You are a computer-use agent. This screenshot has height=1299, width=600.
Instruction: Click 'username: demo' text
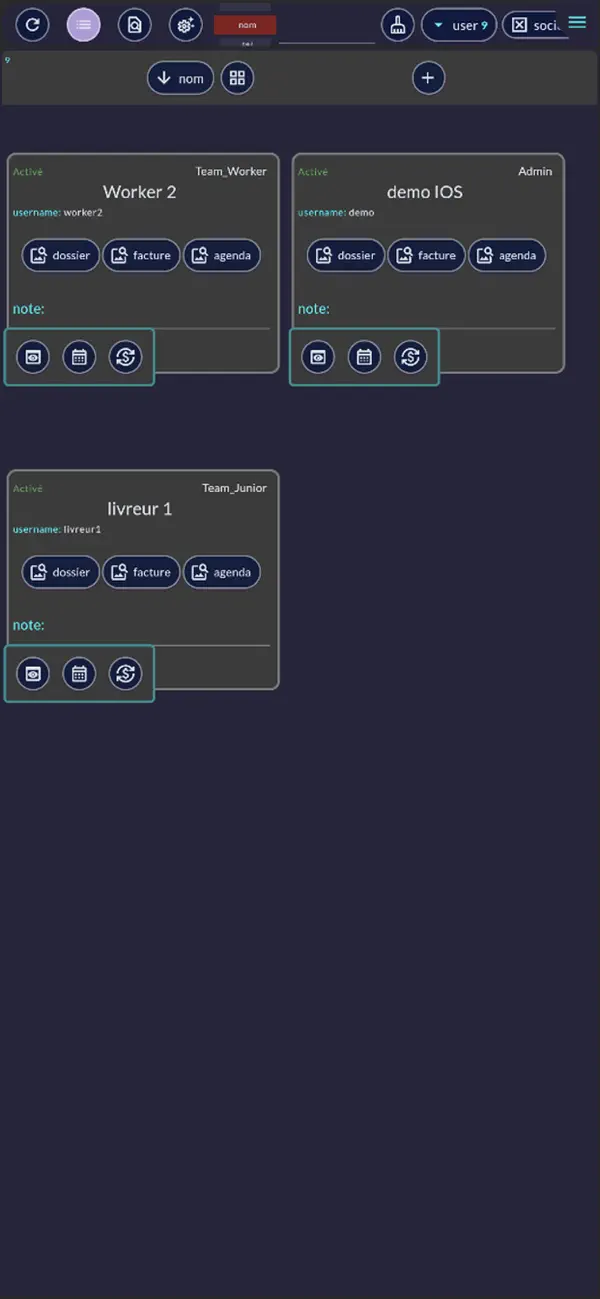point(336,213)
